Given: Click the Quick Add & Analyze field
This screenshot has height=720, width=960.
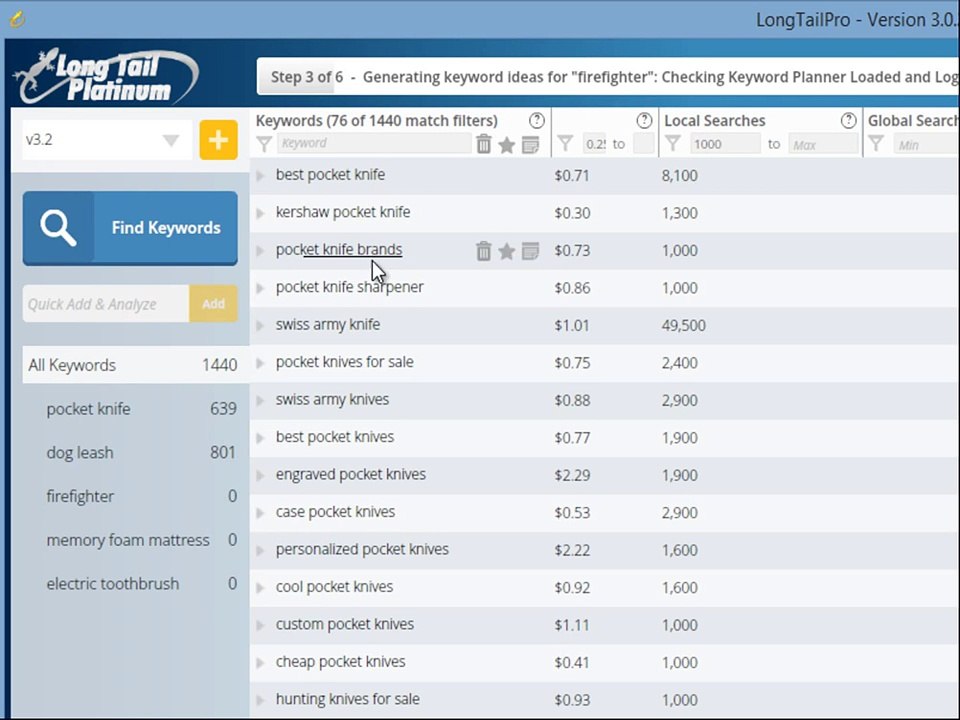Looking at the screenshot, I should point(106,304).
